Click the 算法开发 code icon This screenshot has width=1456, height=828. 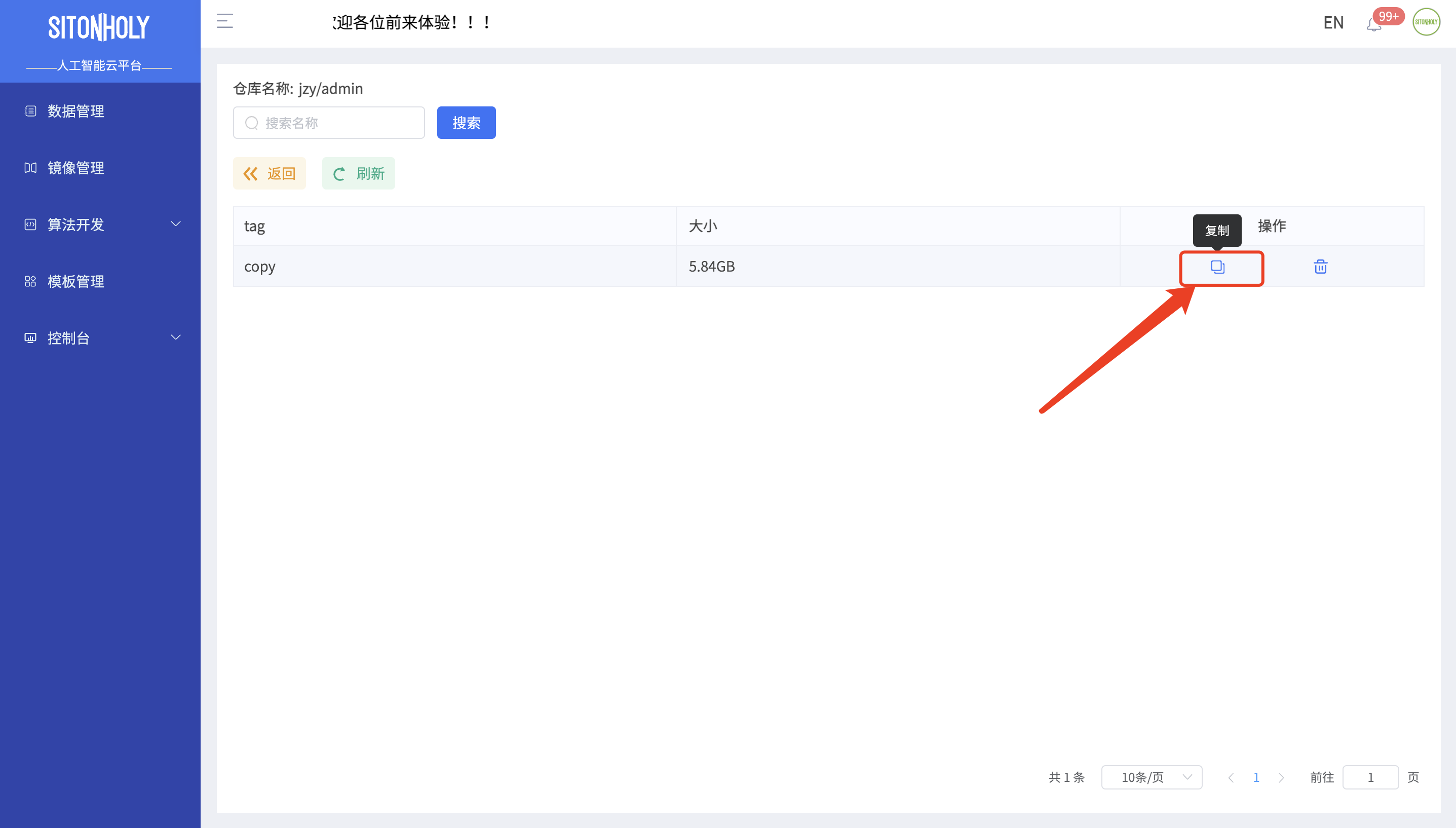31,224
